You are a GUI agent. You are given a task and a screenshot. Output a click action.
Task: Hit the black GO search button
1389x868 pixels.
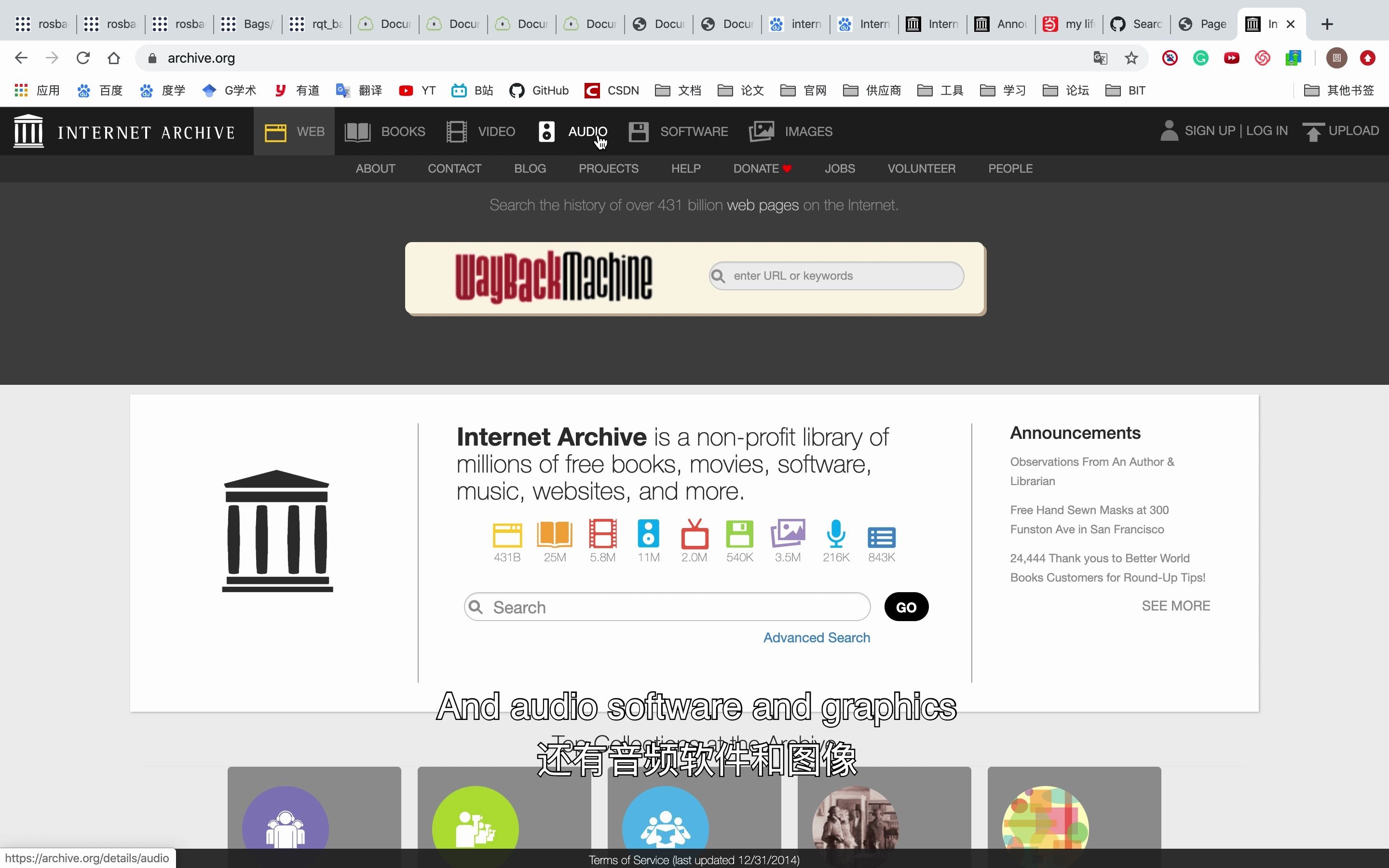[x=906, y=607]
